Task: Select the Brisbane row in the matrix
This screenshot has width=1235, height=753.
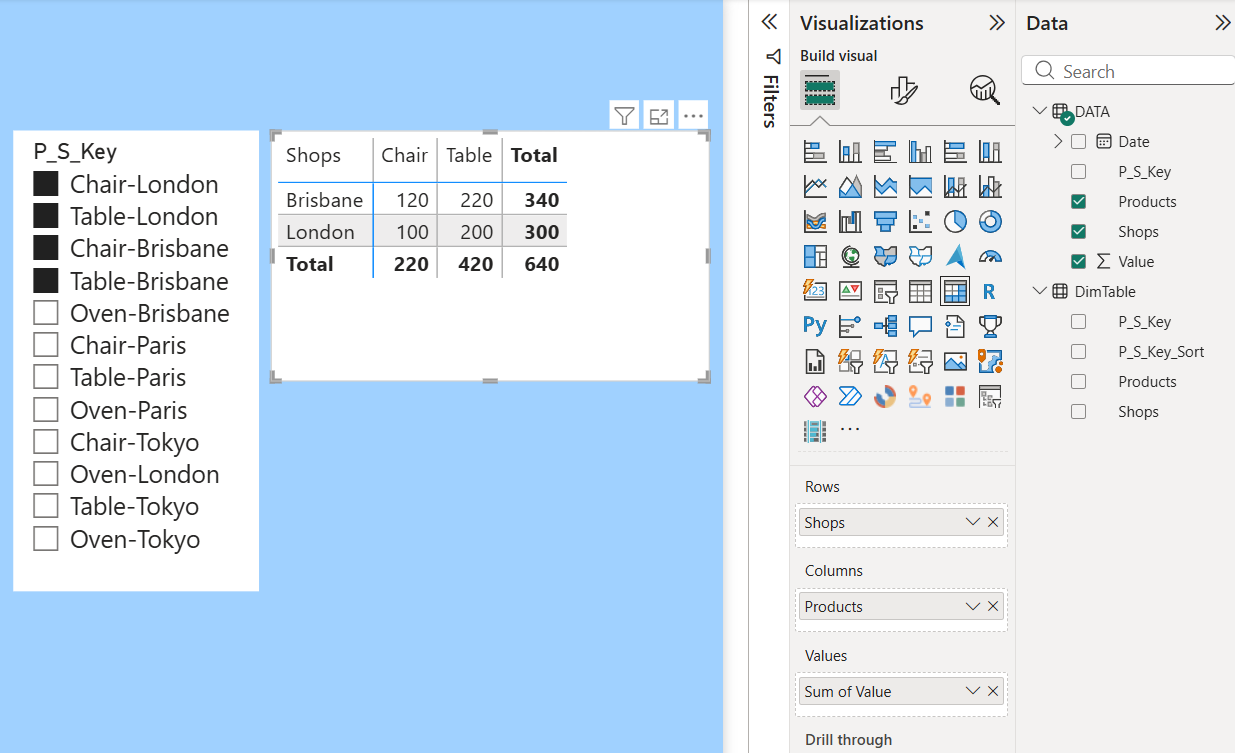Action: tap(324, 200)
